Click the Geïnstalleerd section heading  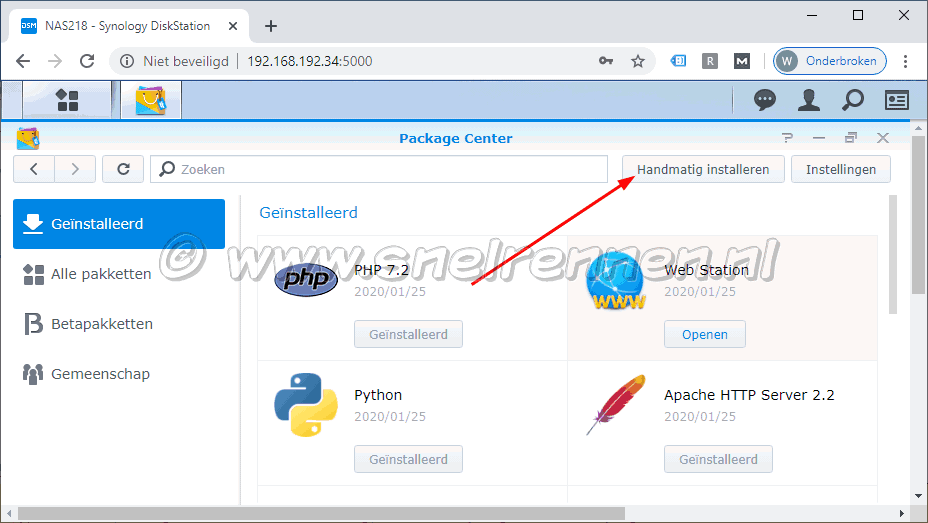(x=308, y=212)
